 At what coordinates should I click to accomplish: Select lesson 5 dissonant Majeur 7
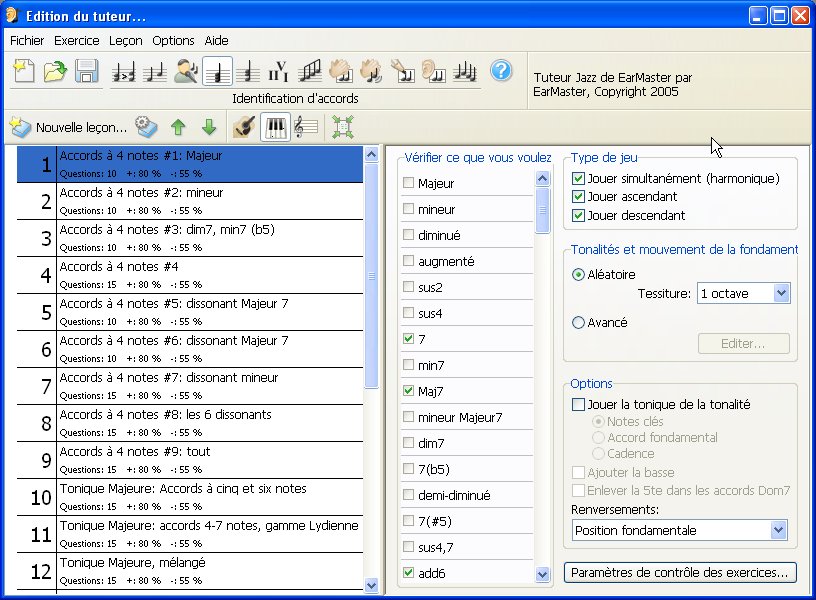[x=190, y=311]
